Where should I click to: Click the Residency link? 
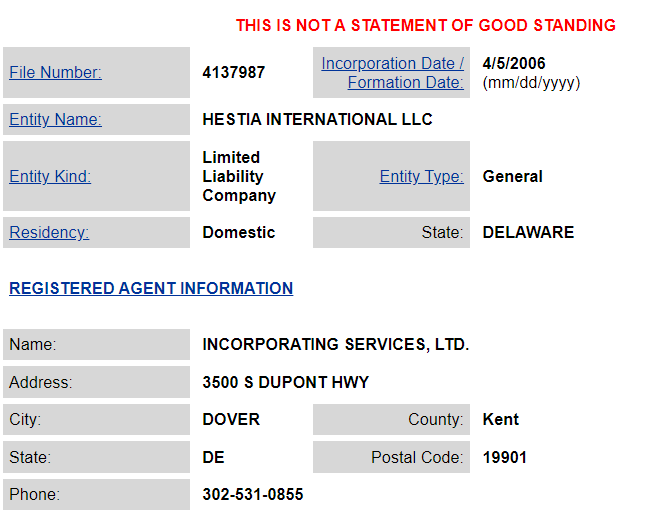click(x=49, y=233)
